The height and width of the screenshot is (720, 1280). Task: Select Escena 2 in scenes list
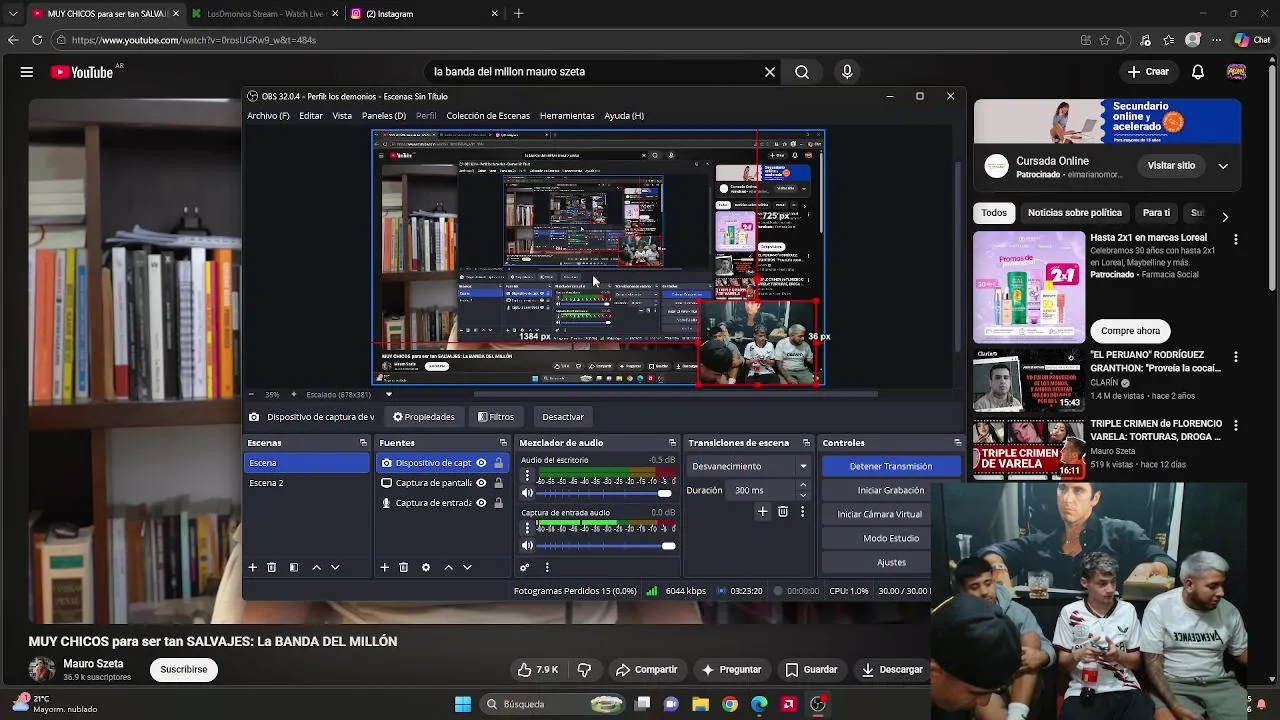coord(306,483)
